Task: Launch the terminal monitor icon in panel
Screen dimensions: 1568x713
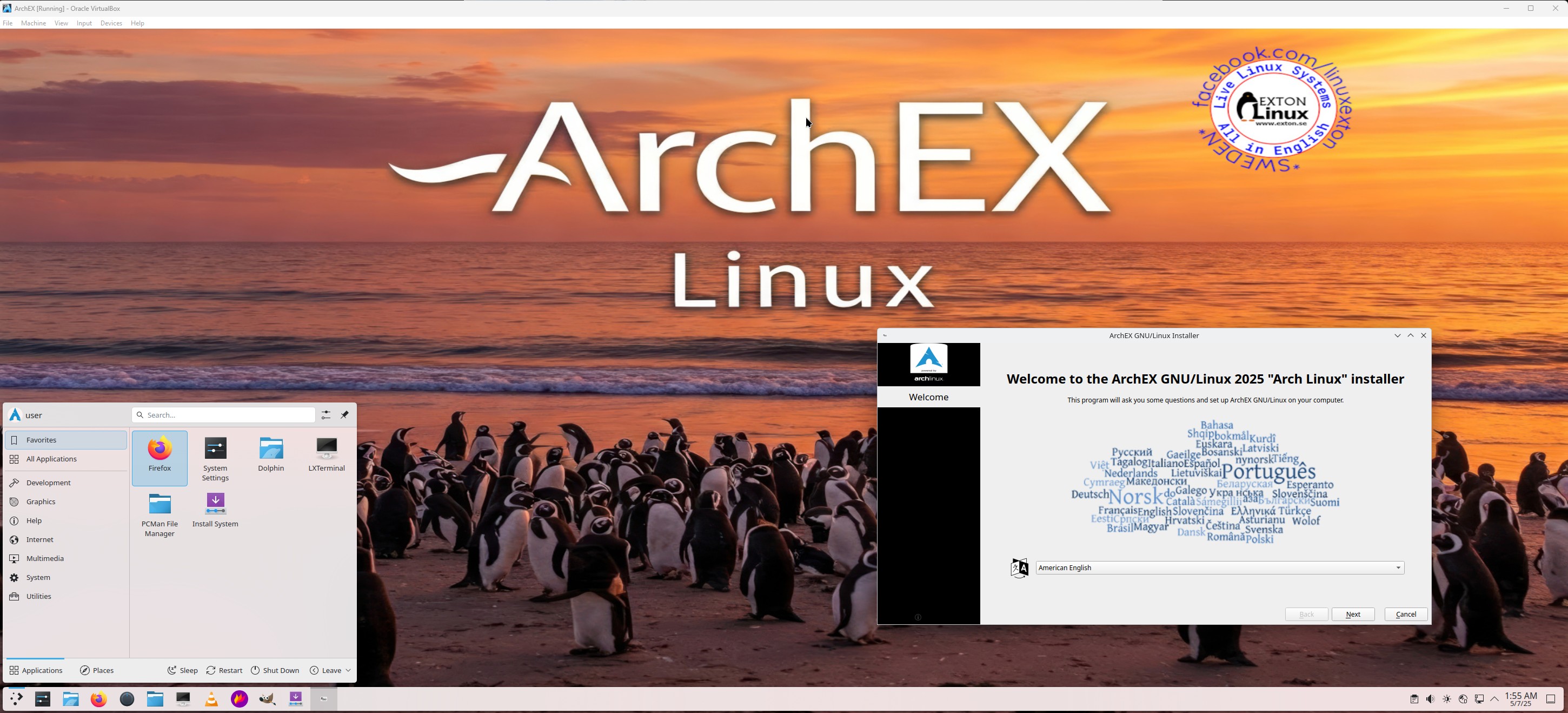Action: (183, 699)
